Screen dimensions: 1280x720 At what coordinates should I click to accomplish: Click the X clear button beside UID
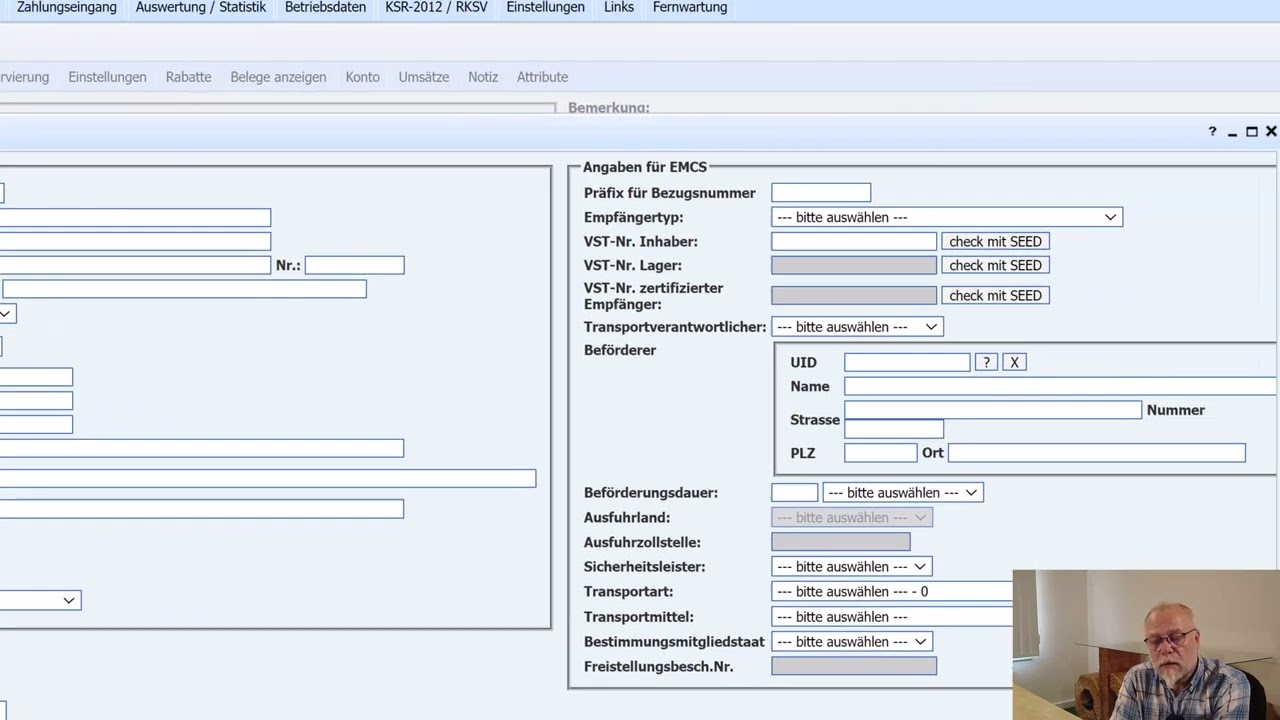(x=1014, y=362)
